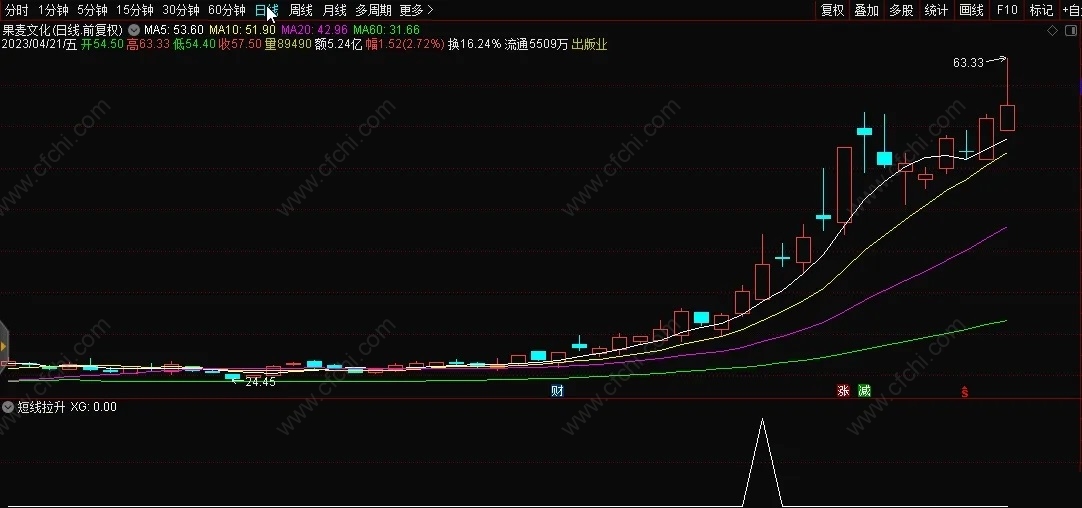Click the diamond marker icon at chart top-right
Image resolution: width=1082 pixels, height=508 pixels.
(1052, 30)
